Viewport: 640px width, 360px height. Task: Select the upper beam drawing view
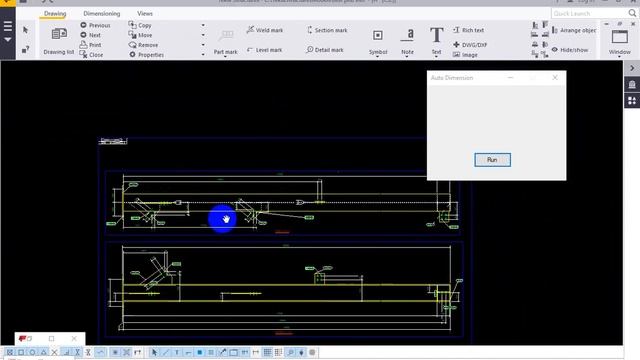[x=282, y=202]
